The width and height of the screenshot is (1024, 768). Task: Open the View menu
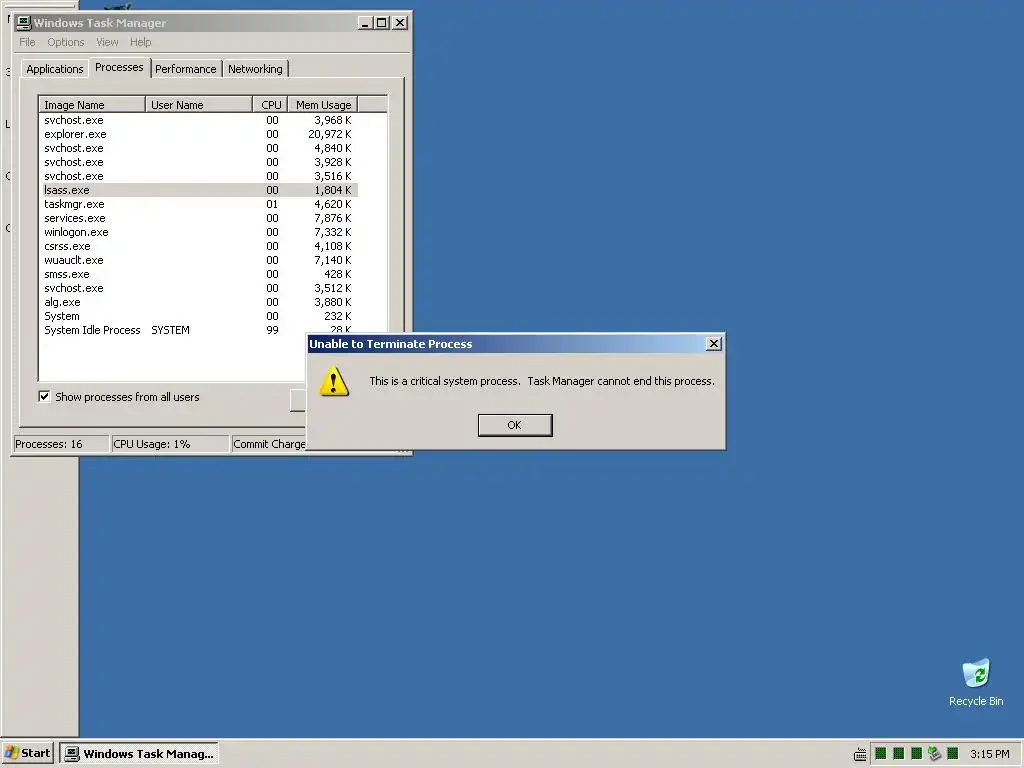(107, 42)
